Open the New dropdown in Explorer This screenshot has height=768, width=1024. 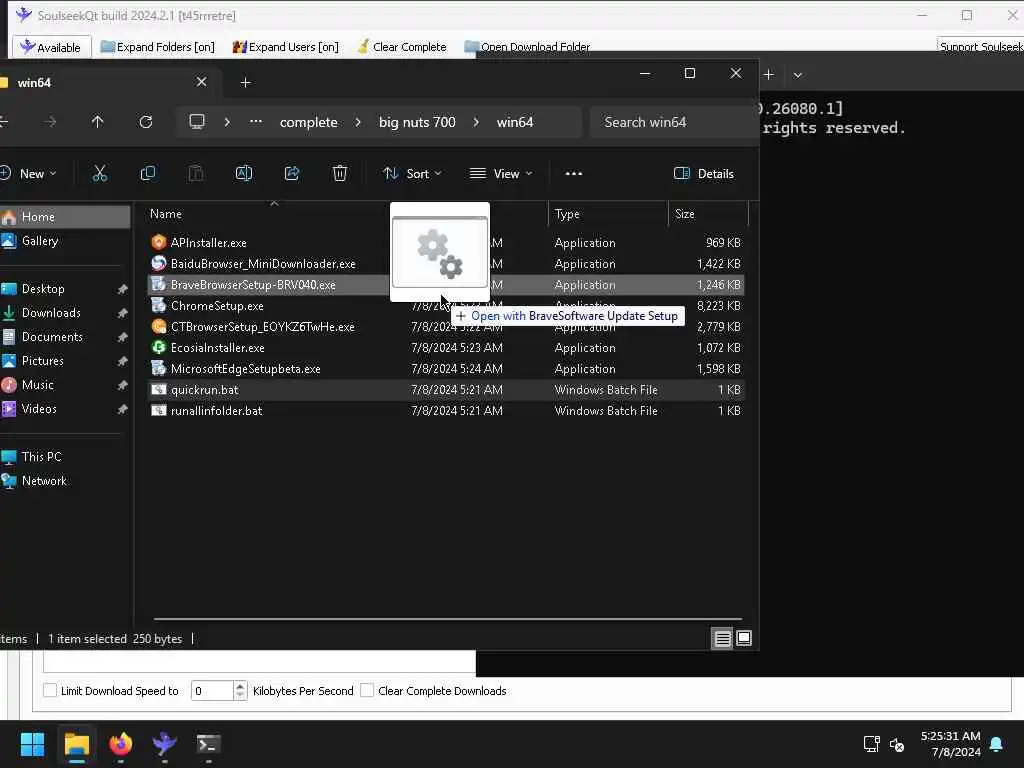29,174
